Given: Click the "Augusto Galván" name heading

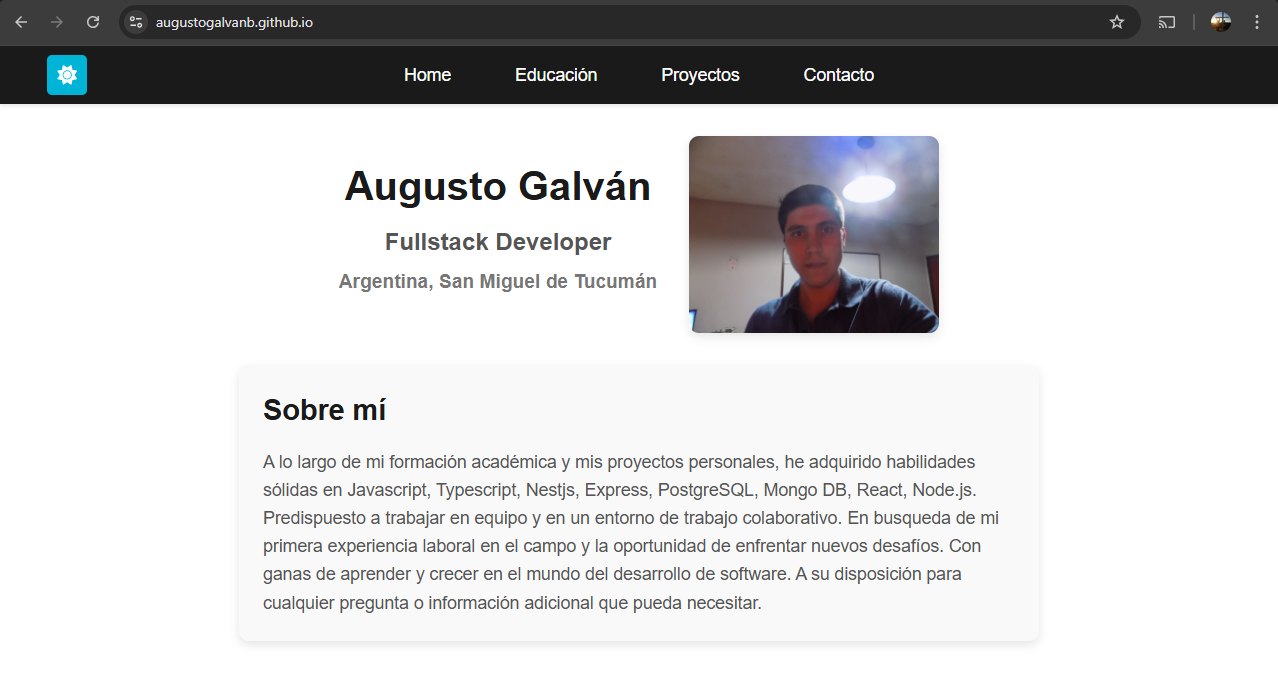Looking at the screenshot, I should click(x=497, y=187).
